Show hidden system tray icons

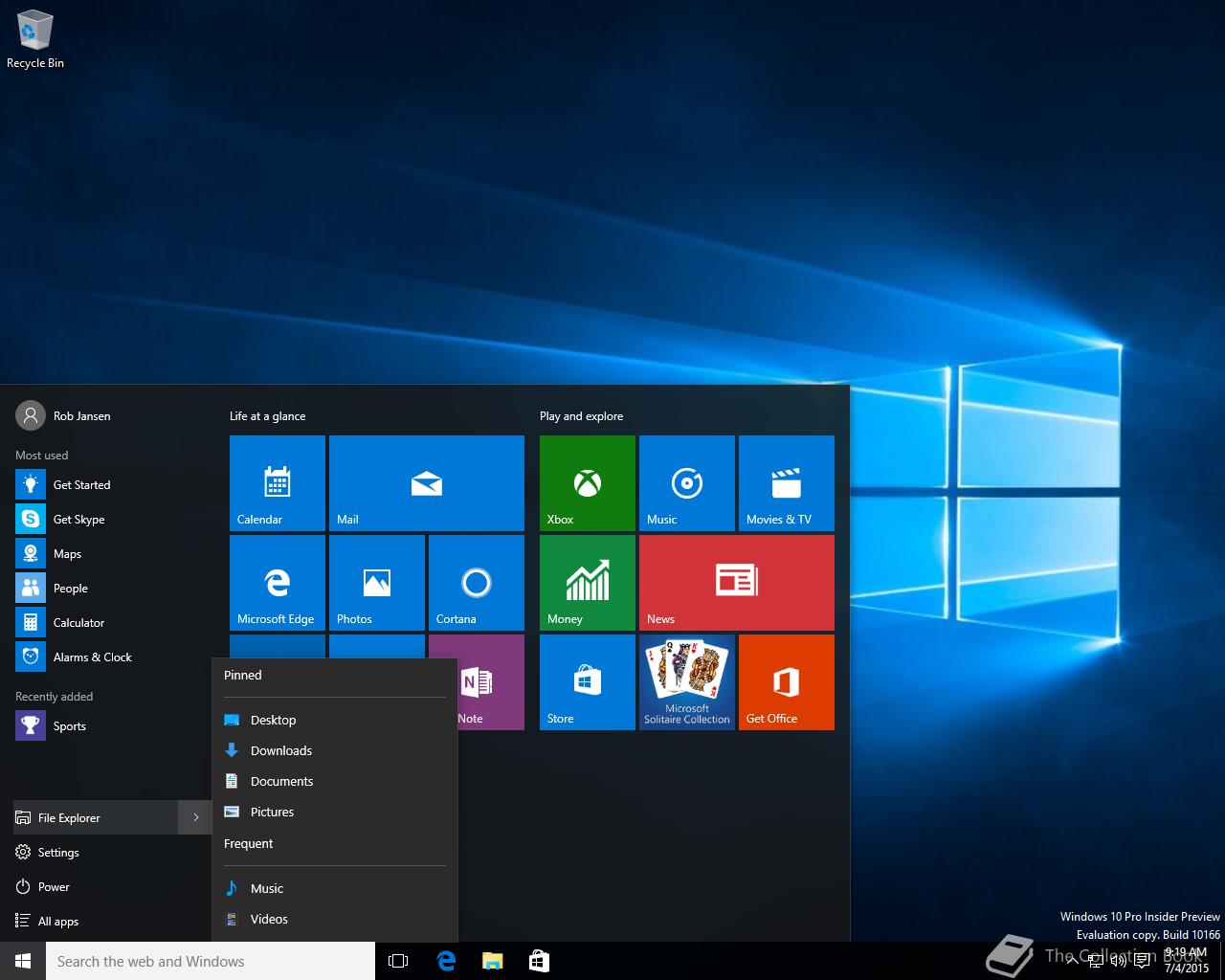1071,961
